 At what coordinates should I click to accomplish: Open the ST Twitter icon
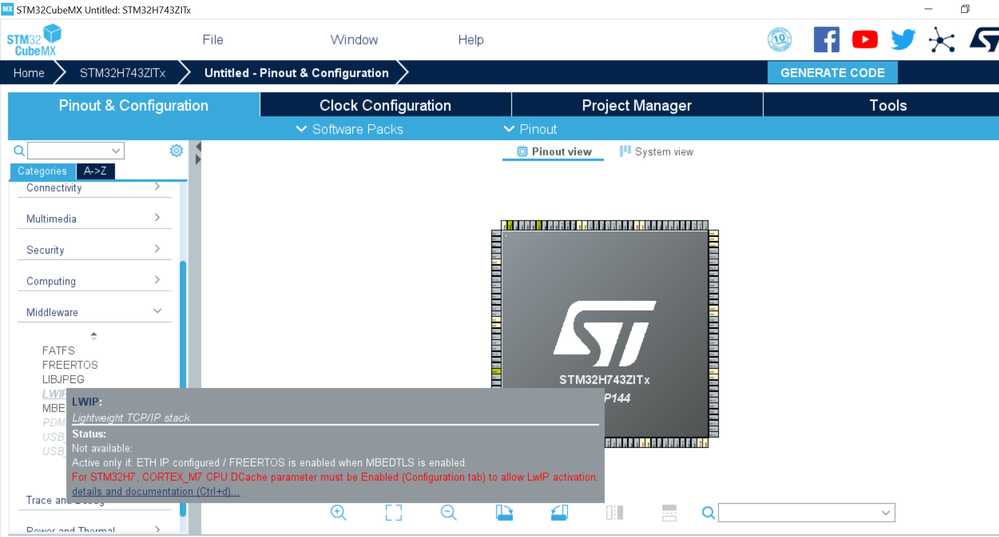pos(903,39)
